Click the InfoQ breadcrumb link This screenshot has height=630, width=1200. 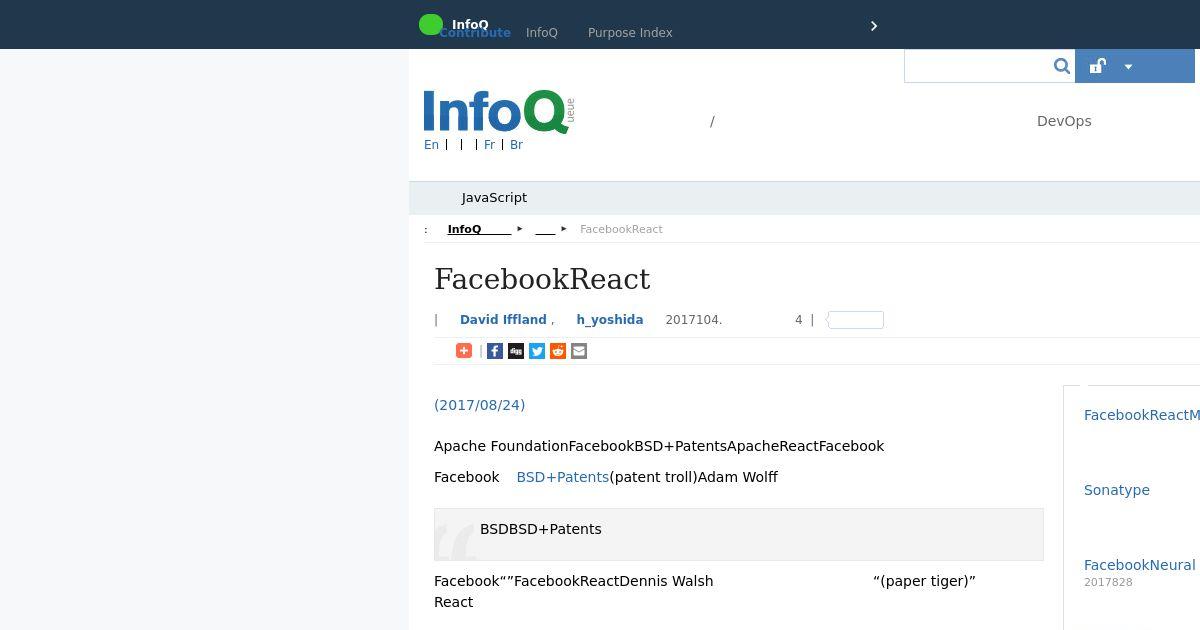click(x=479, y=229)
